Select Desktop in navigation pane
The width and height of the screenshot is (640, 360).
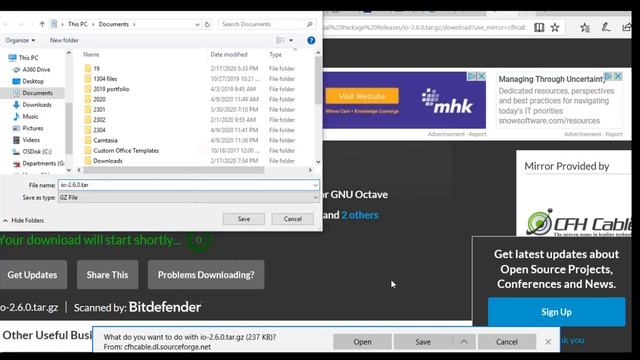pos(33,82)
